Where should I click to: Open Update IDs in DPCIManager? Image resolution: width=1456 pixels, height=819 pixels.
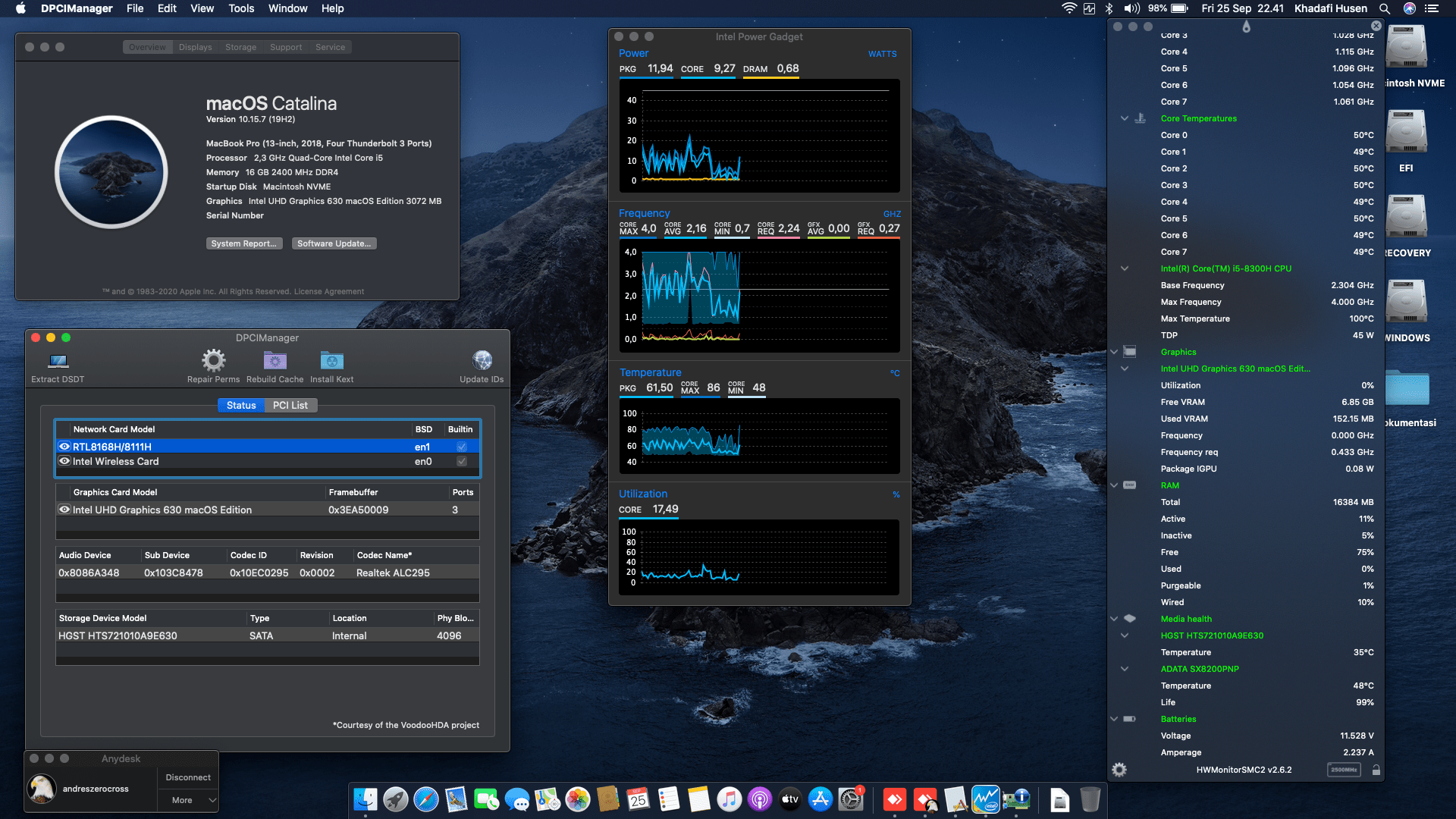pyautogui.click(x=482, y=361)
